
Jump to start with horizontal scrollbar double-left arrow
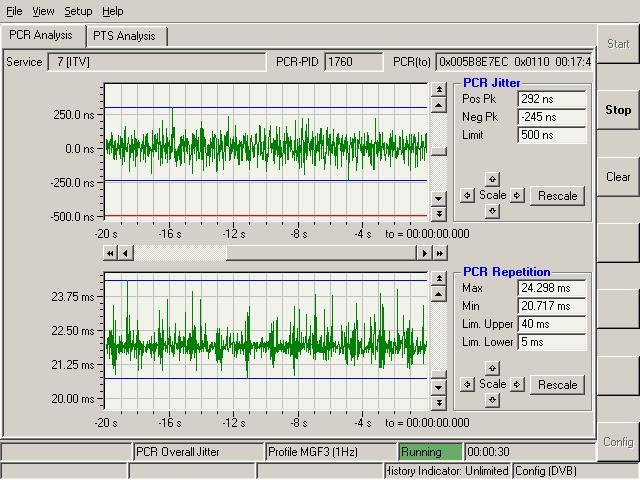click(111, 254)
